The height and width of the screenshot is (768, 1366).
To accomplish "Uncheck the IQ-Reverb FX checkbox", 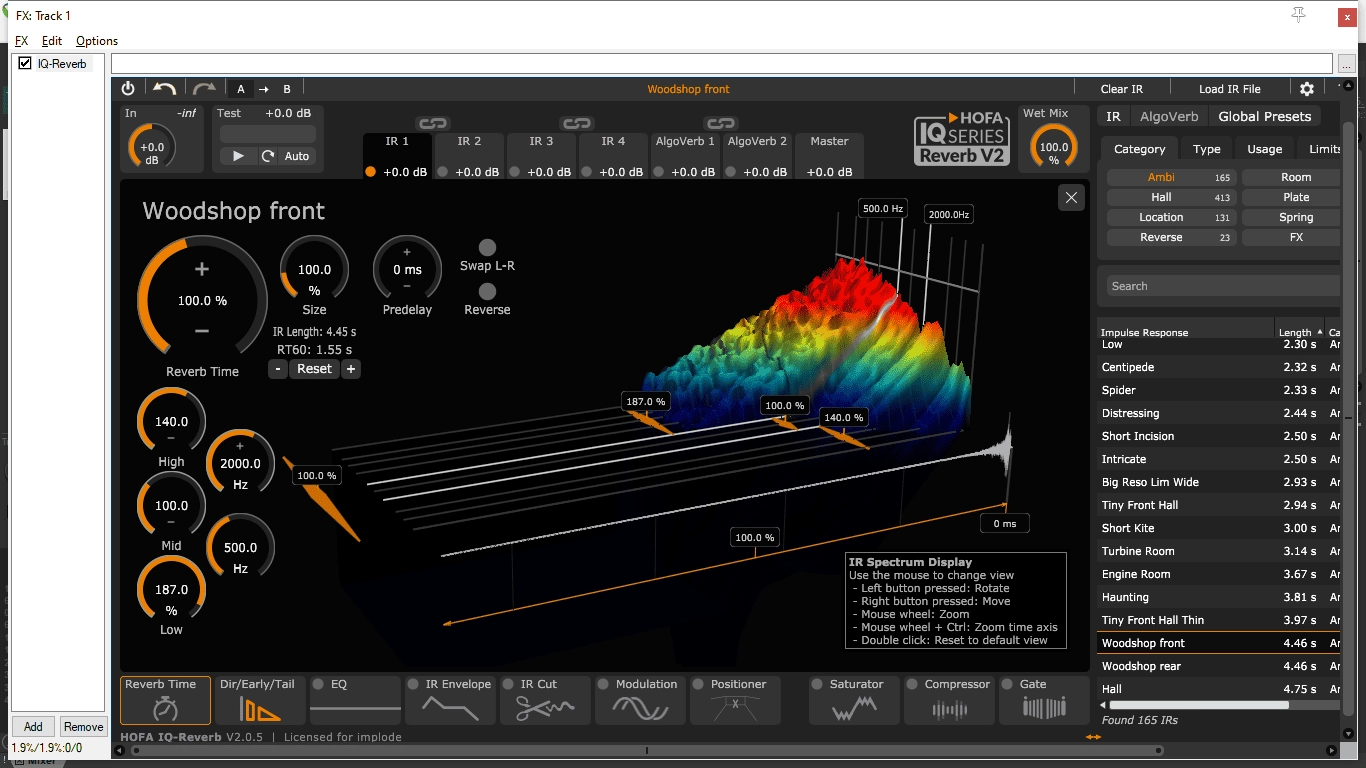I will (25, 64).
